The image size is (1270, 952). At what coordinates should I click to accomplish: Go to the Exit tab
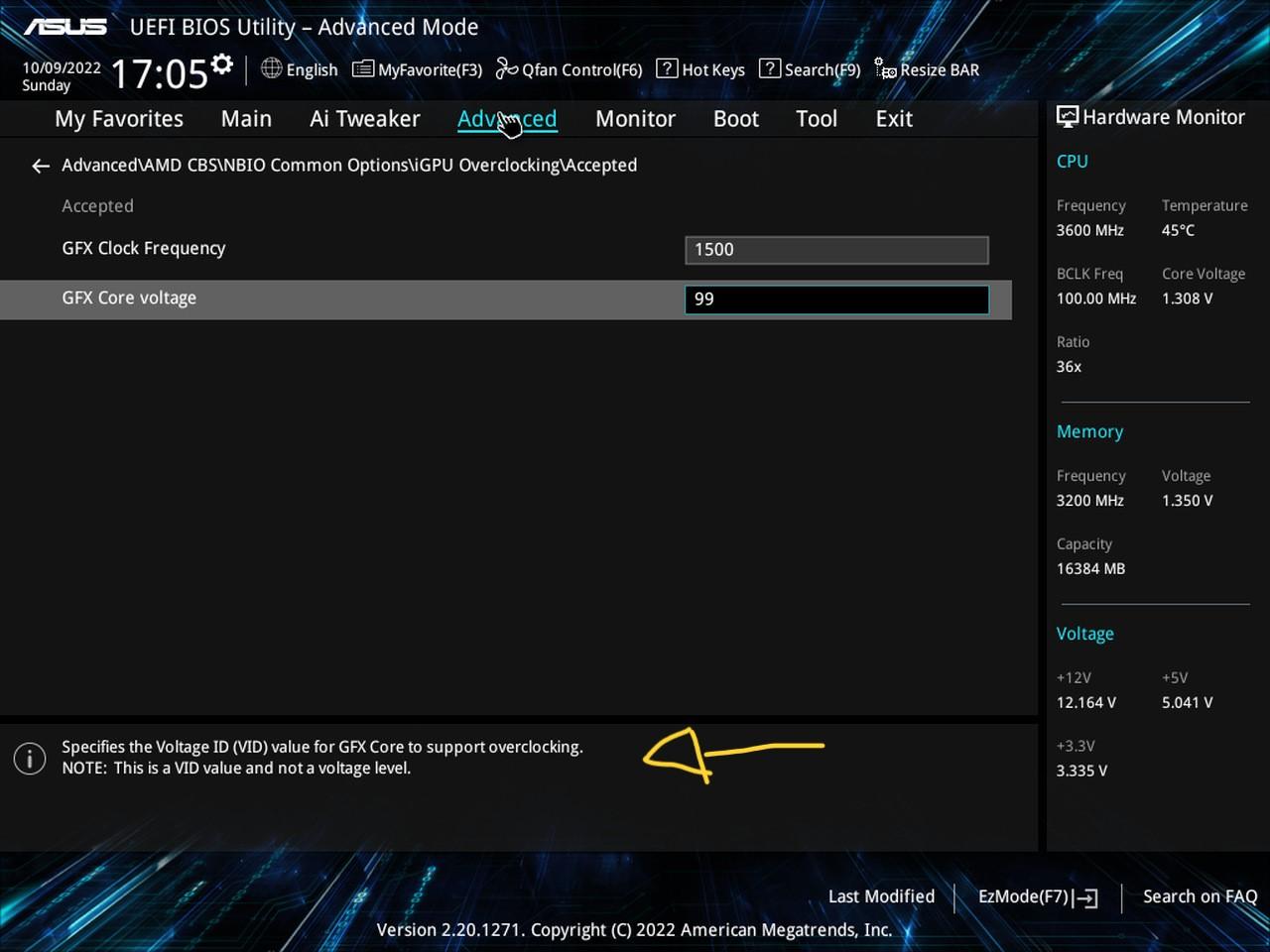(x=894, y=119)
